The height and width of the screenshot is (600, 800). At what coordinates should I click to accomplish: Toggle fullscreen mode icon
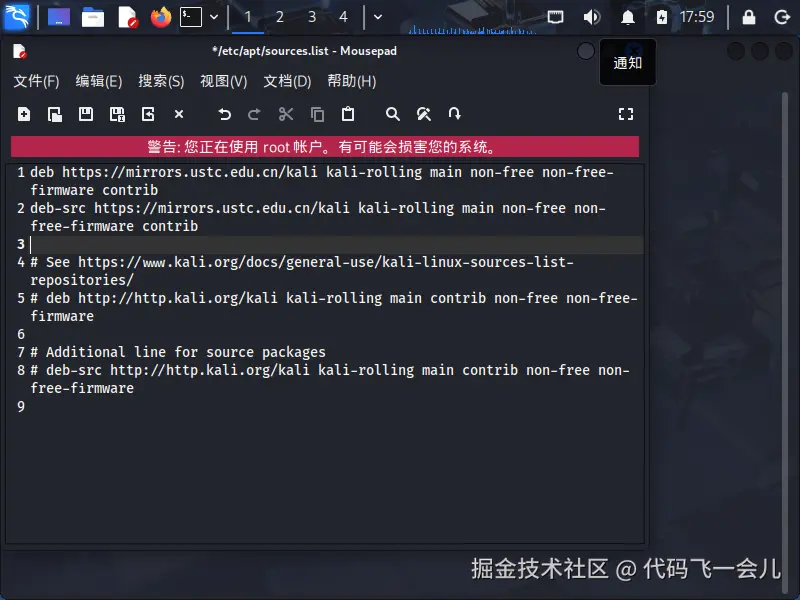[x=626, y=114]
